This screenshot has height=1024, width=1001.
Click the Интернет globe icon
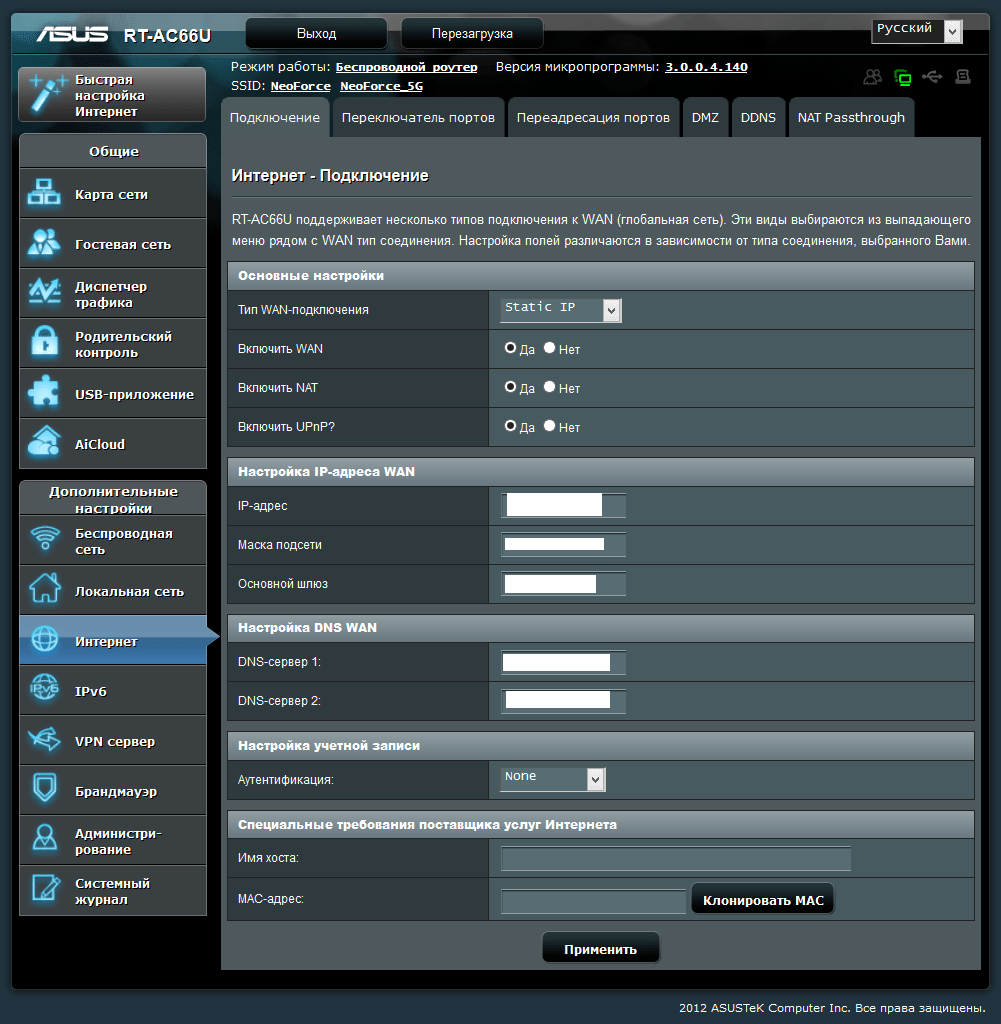click(x=44, y=639)
